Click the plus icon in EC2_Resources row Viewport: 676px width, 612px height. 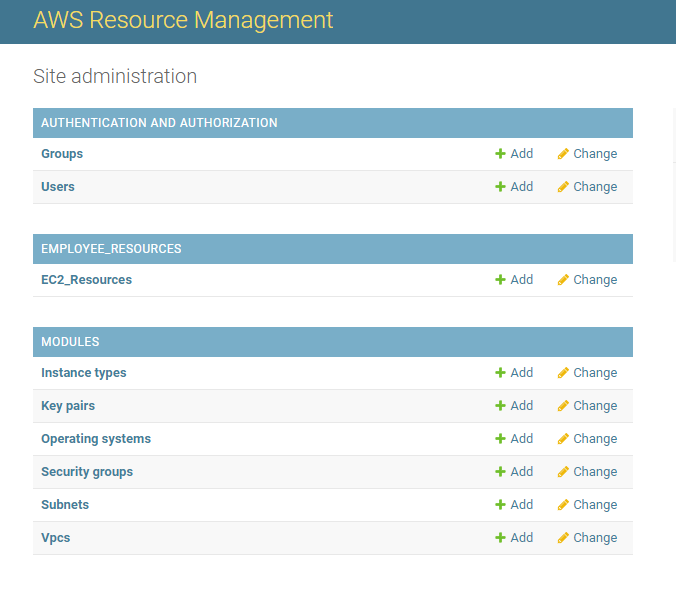[500, 280]
